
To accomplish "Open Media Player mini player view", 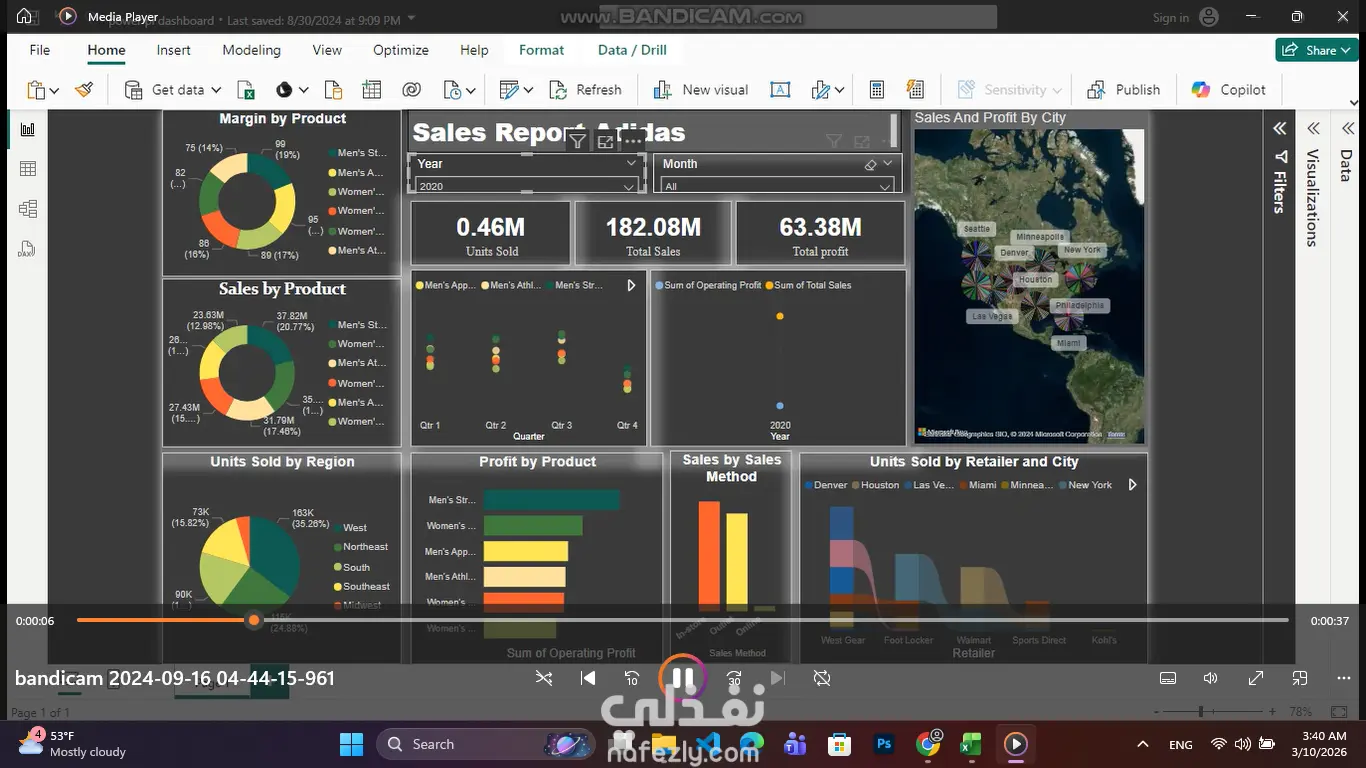I will 1300,678.
